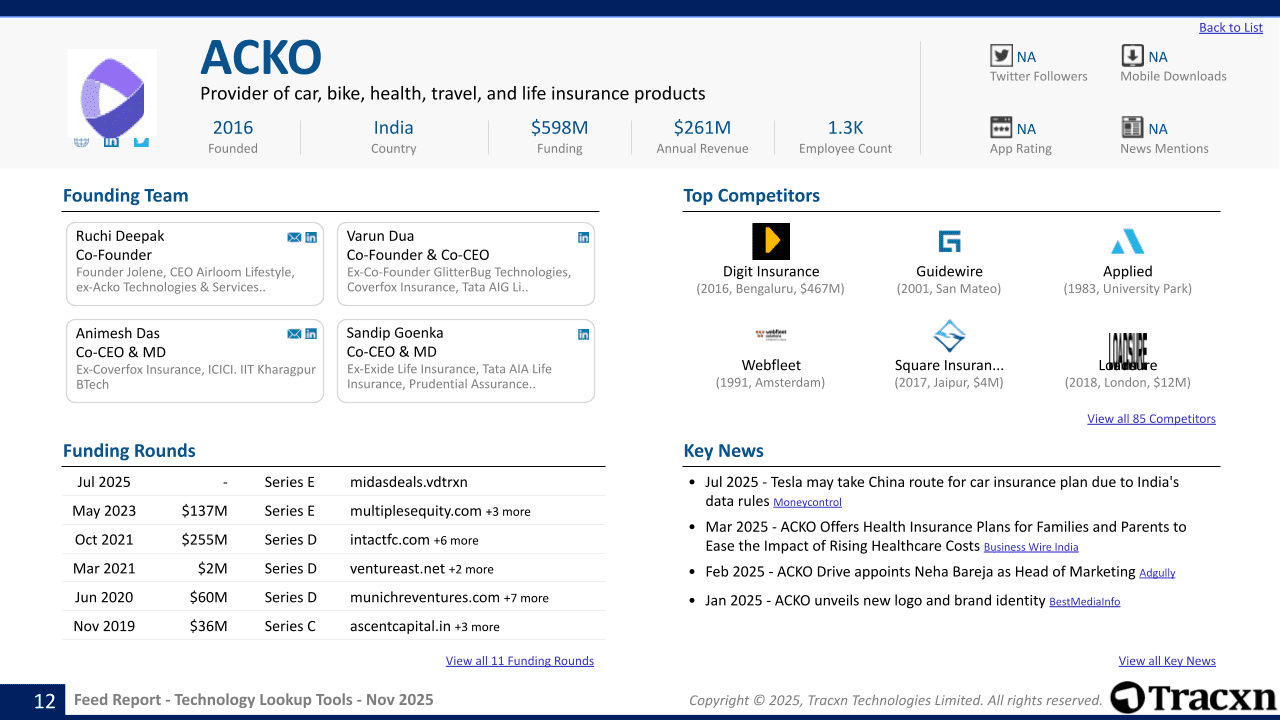1280x720 pixels.
Task: Open ACKO's company LinkedIn icon
Action: pyautogui.click(x=111, y=142)
